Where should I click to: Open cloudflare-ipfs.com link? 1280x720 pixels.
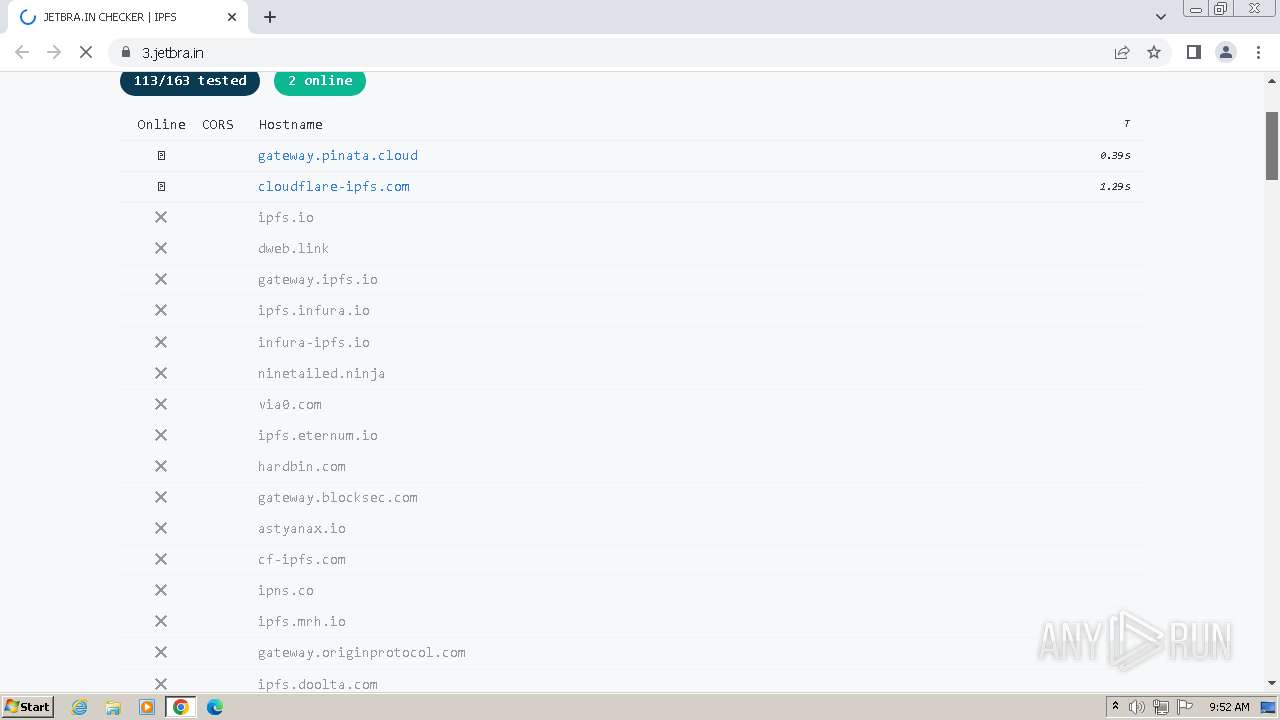pos(334,186)
